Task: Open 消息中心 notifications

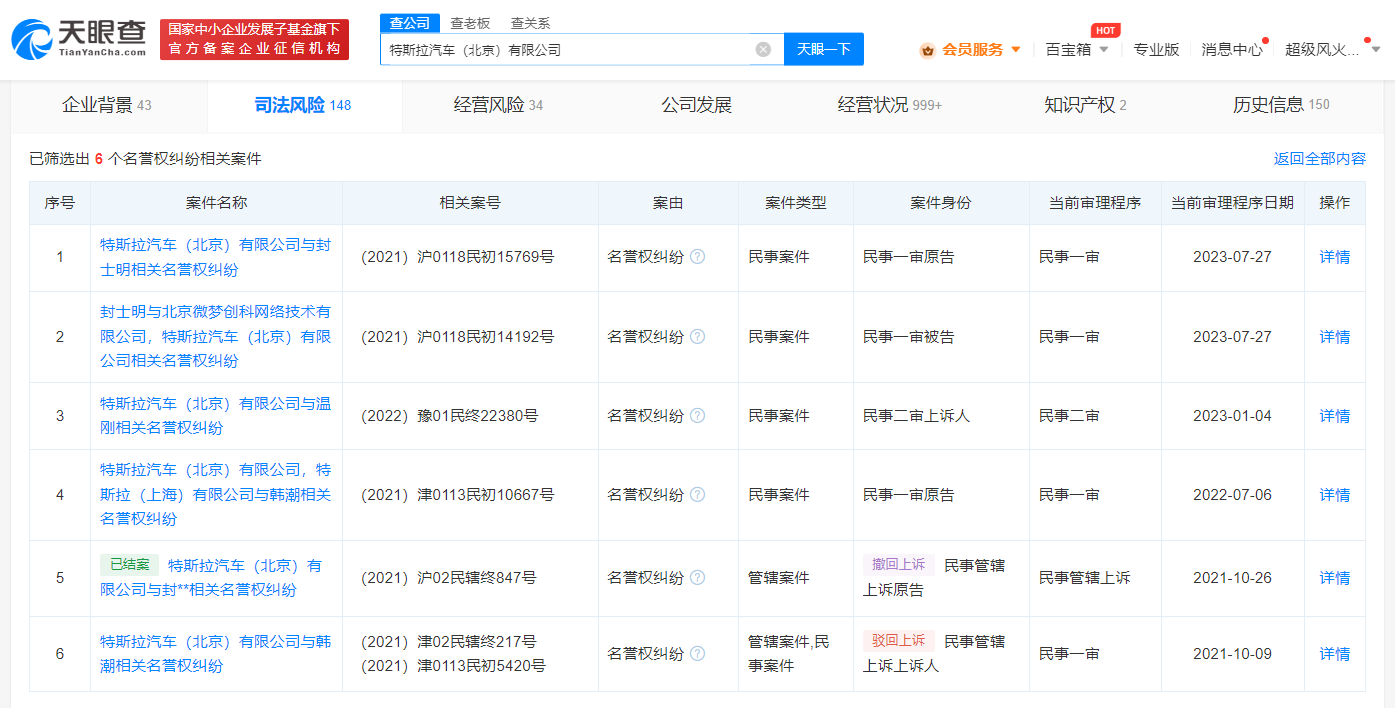Action: pos(1231,49)
